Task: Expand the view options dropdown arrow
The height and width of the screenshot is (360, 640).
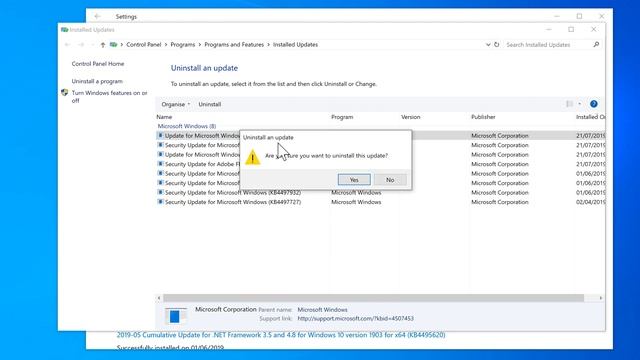Action: point(580,104)
